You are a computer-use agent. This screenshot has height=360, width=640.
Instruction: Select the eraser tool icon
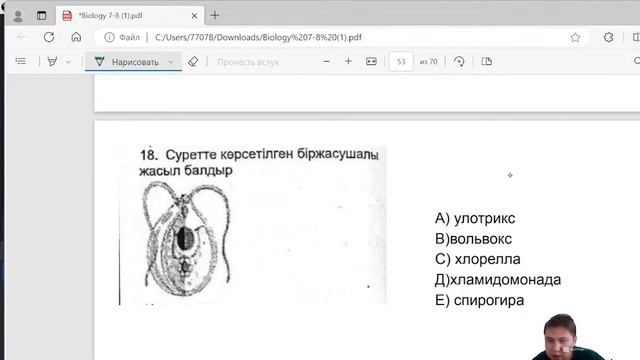[x=193, y=62]
